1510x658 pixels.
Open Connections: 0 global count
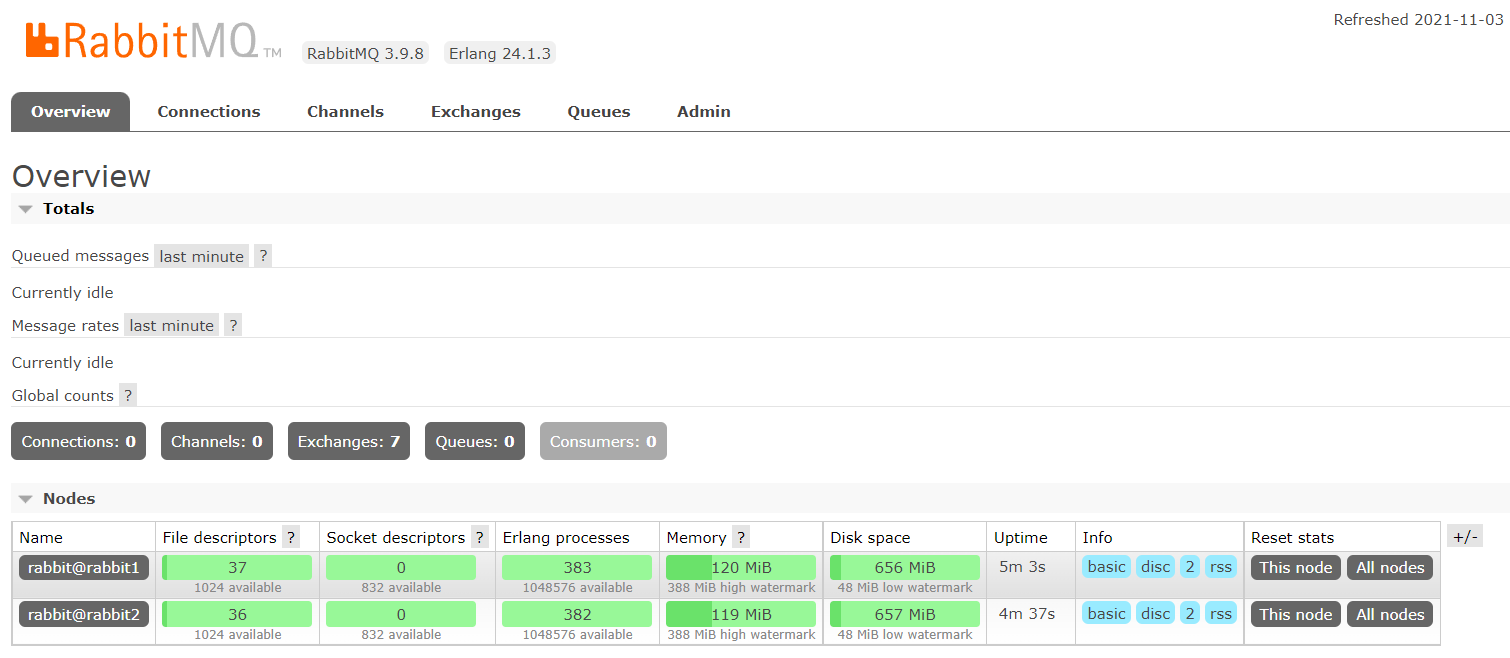[x=79, y=441]
